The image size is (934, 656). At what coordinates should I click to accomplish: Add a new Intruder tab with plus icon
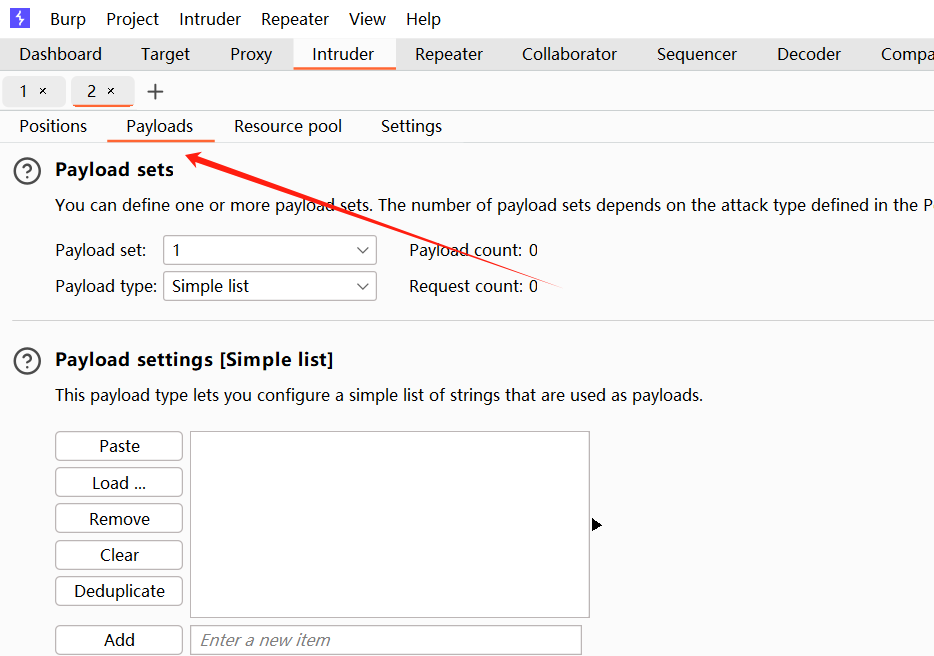(x=155, y=92)
